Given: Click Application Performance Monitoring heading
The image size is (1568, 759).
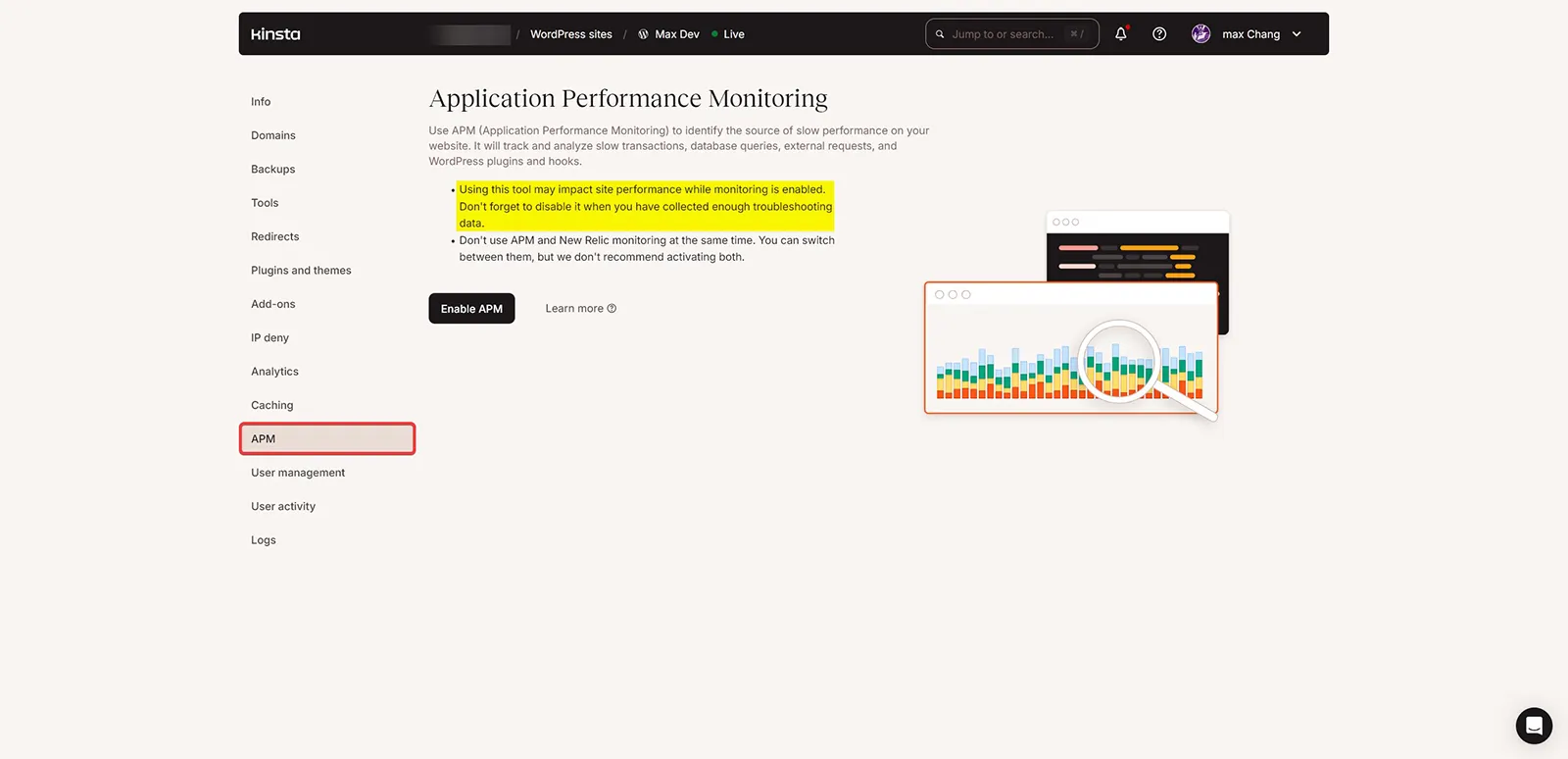Looking at the screenshot, I should (x=628, y=99).
